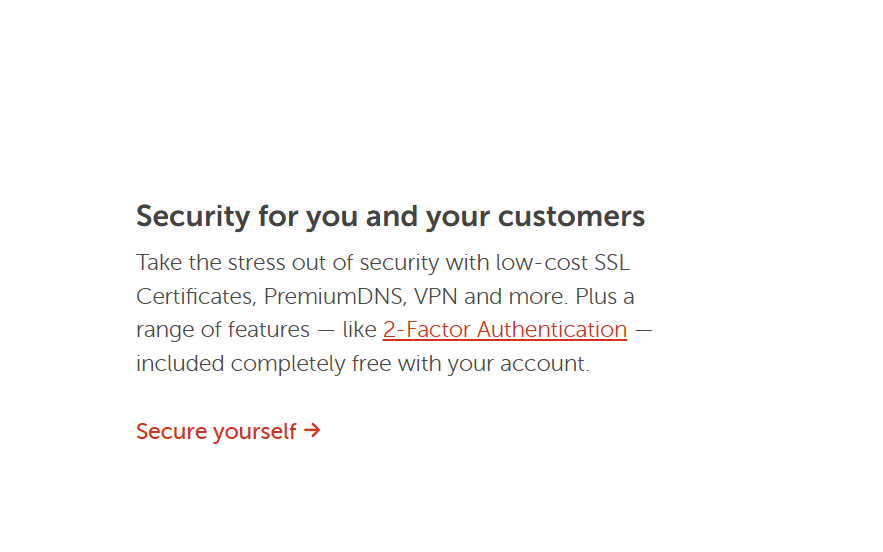Click the em dash after 2-Factor Authentication
Screen dimensions: 883x552
(644, 330)
